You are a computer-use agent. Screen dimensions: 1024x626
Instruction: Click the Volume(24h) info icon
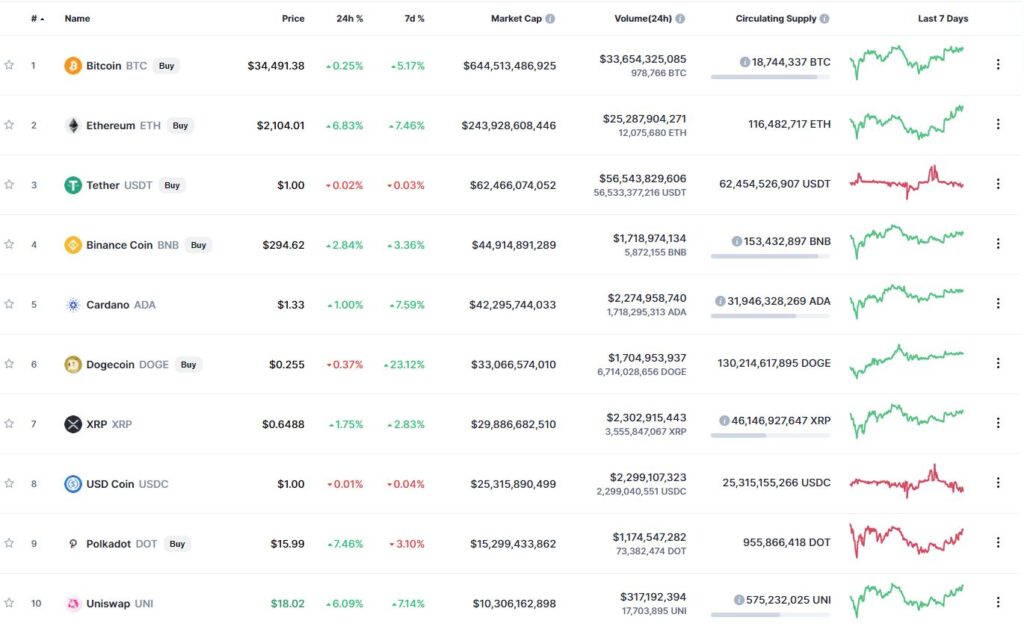[x=680, y=19]
